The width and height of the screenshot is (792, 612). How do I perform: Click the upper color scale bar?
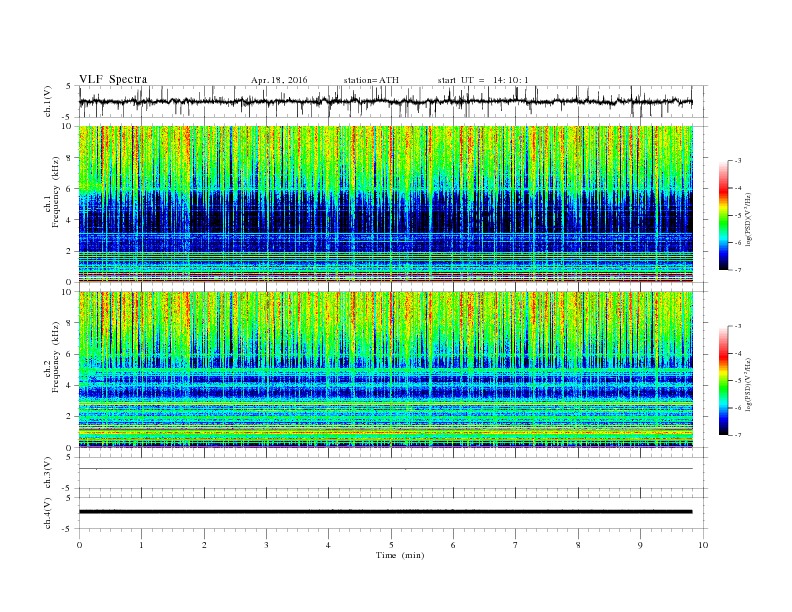[724, 215]
